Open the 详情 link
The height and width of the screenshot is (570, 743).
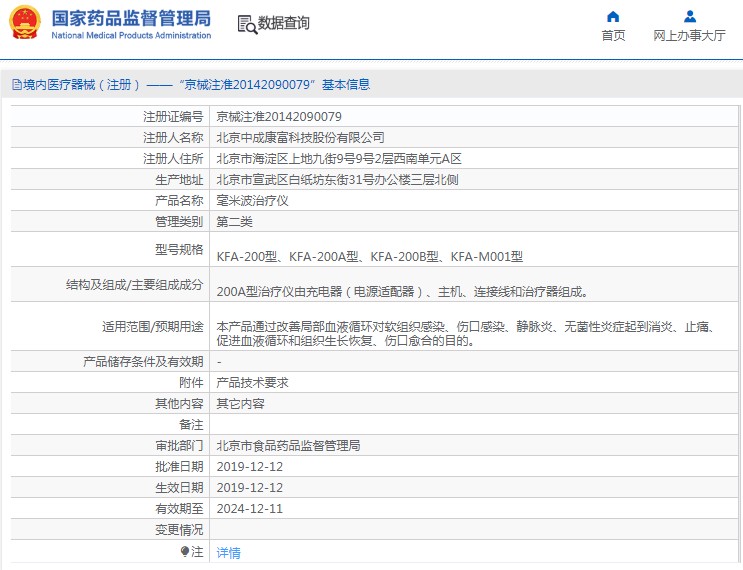pos(228,552)
